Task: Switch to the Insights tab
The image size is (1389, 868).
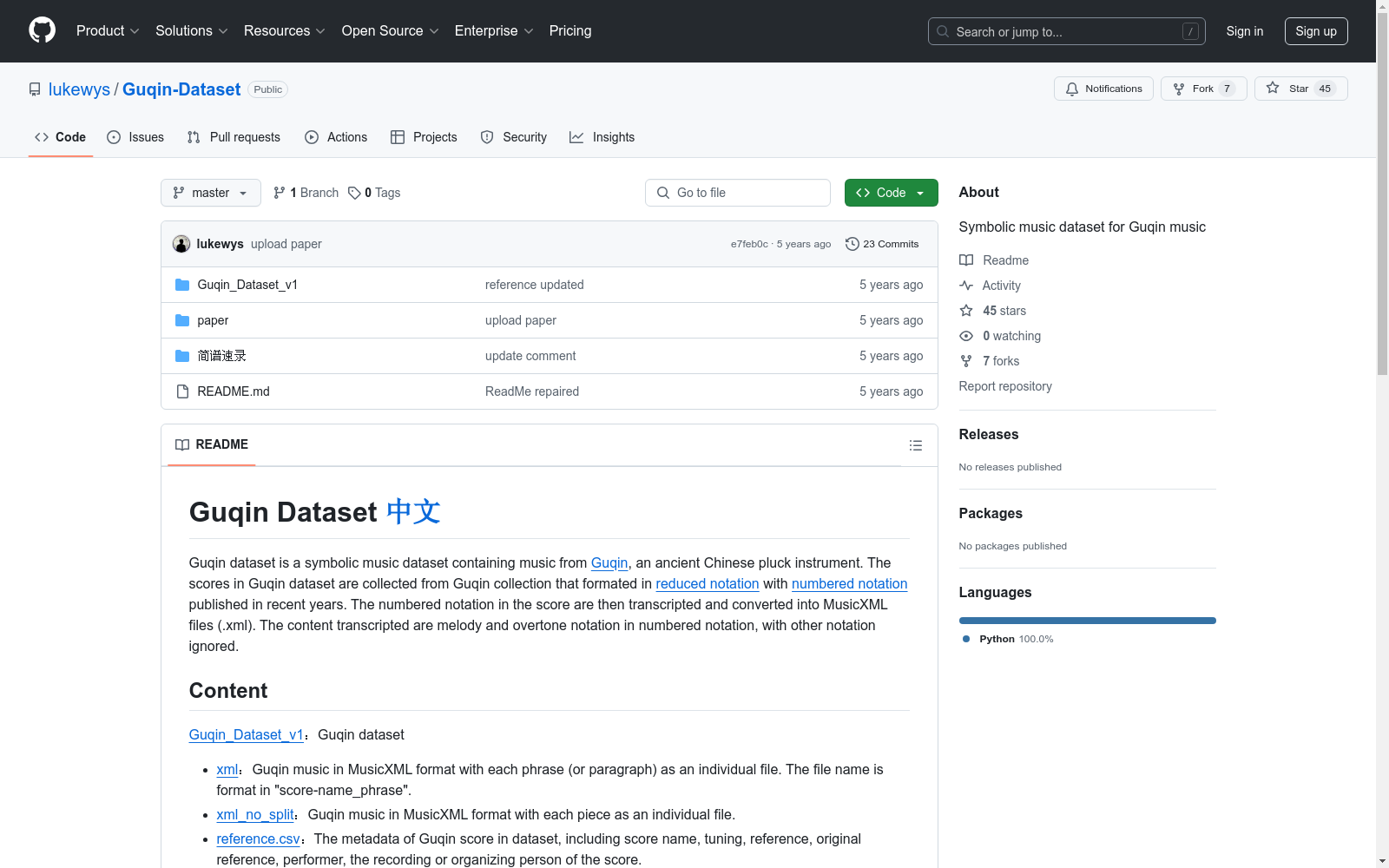Action: point(602,137)
